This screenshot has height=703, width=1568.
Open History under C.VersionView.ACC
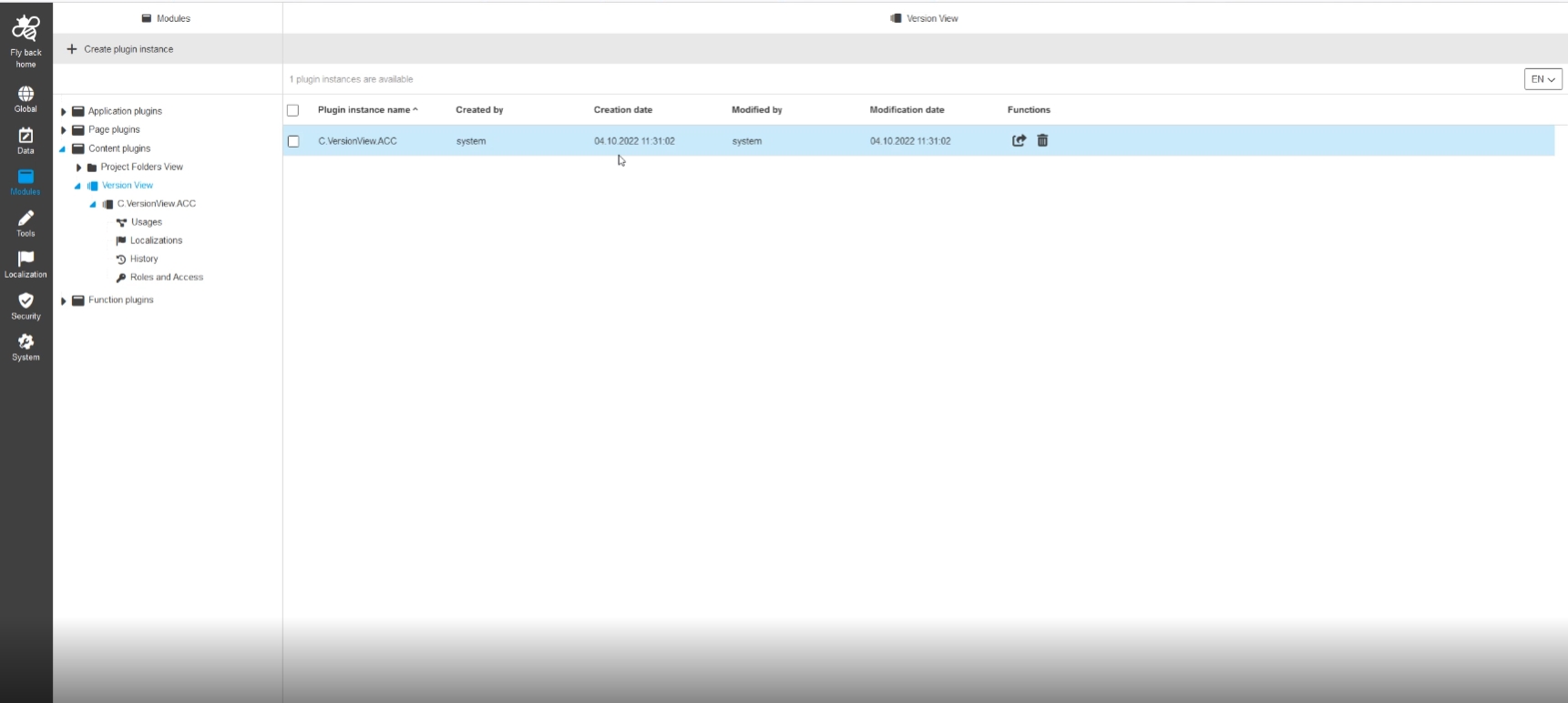click(144, 260)
